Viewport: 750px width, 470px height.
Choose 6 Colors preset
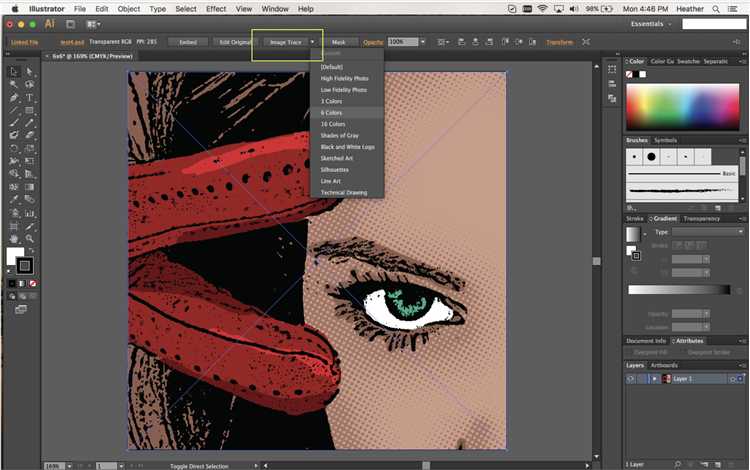347,113
